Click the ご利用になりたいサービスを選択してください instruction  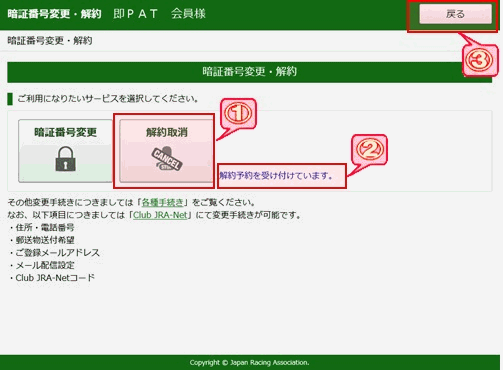click(x=108, y=99)
